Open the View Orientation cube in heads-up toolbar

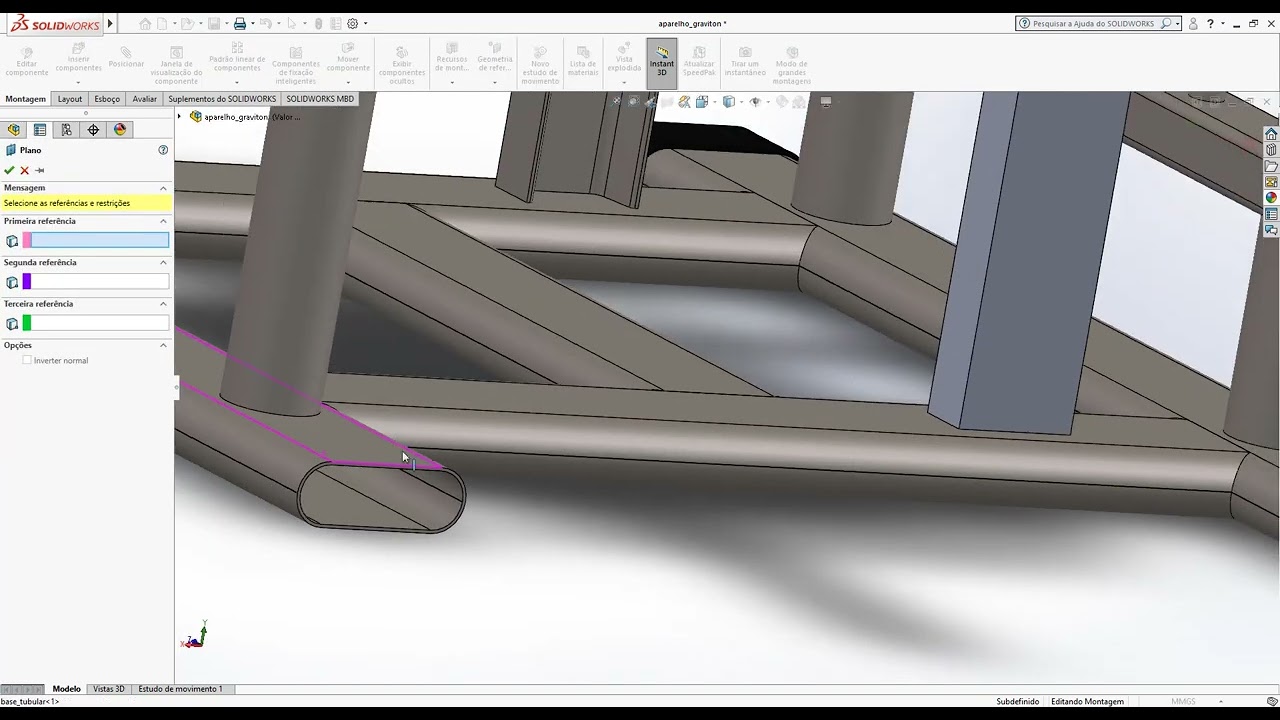(702, 101)
